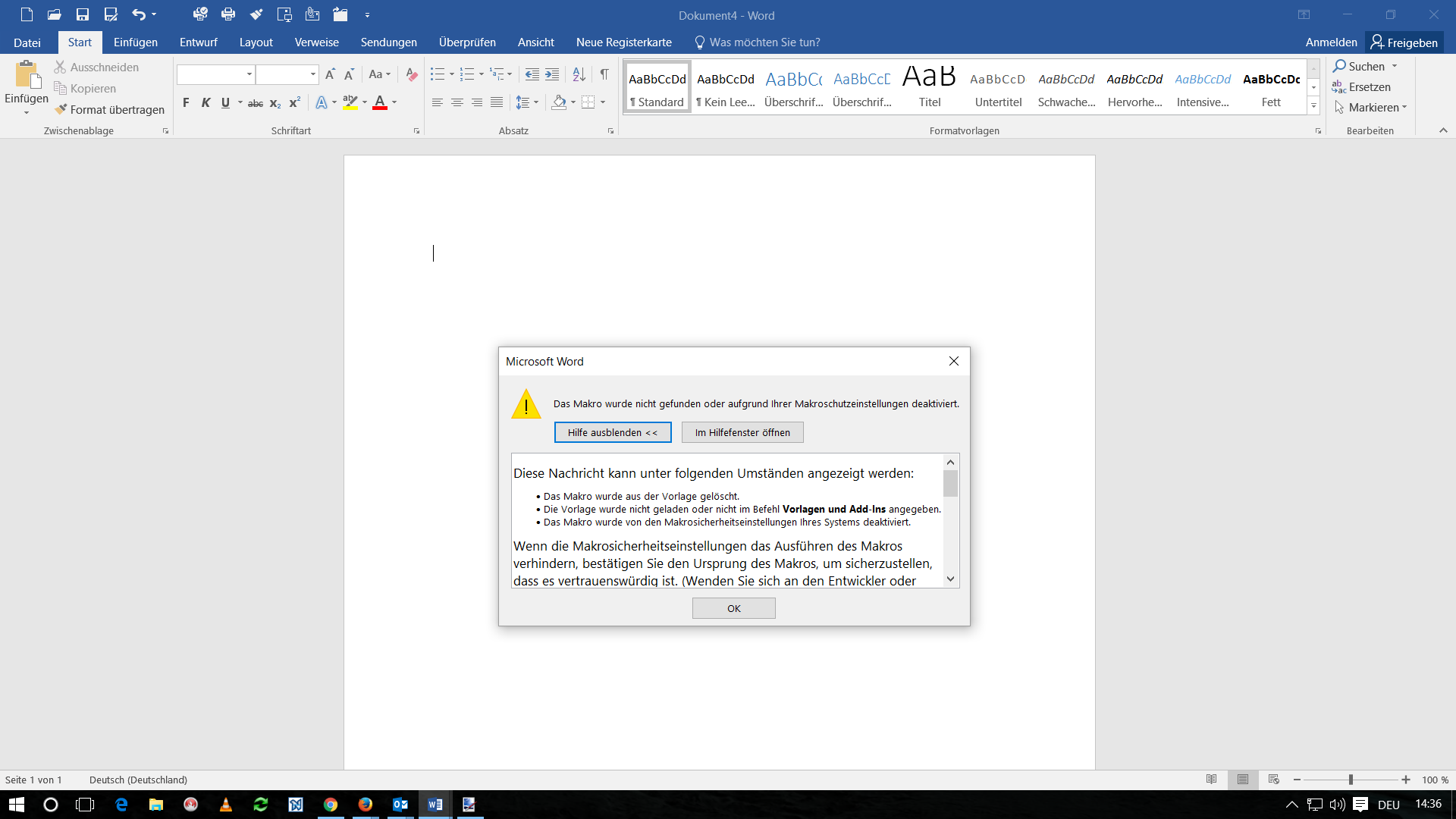The width and height of the screenshot is (1456, 819).
Task: Align text left
Action: click(x=438, y=102)
